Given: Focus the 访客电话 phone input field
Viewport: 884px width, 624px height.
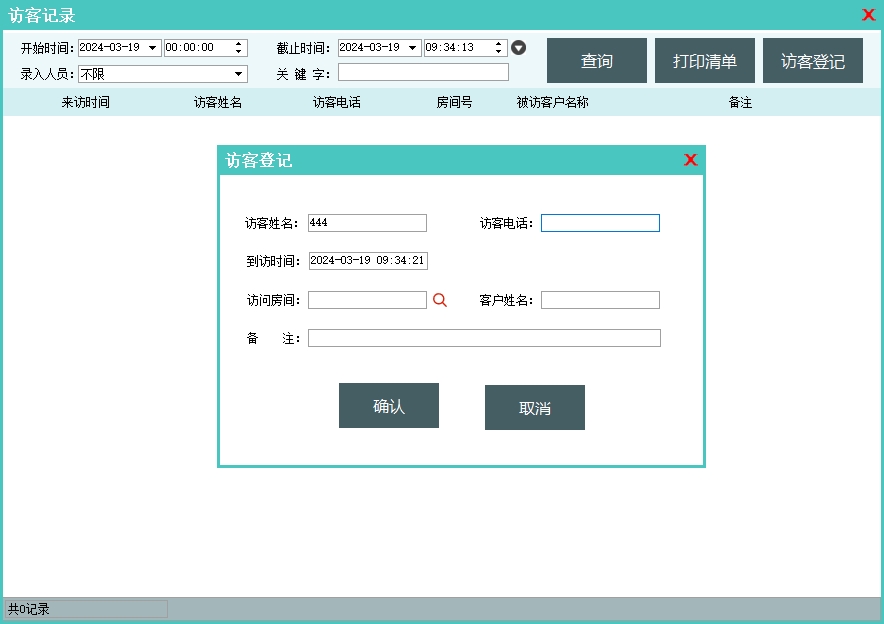Looking at the screenshot, I should tap(600, 223).
